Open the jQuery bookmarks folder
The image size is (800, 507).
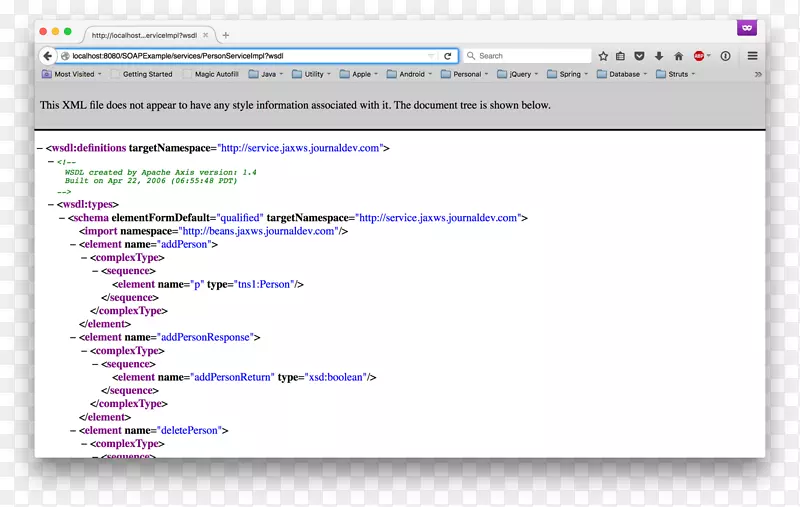tap(517, 74)
